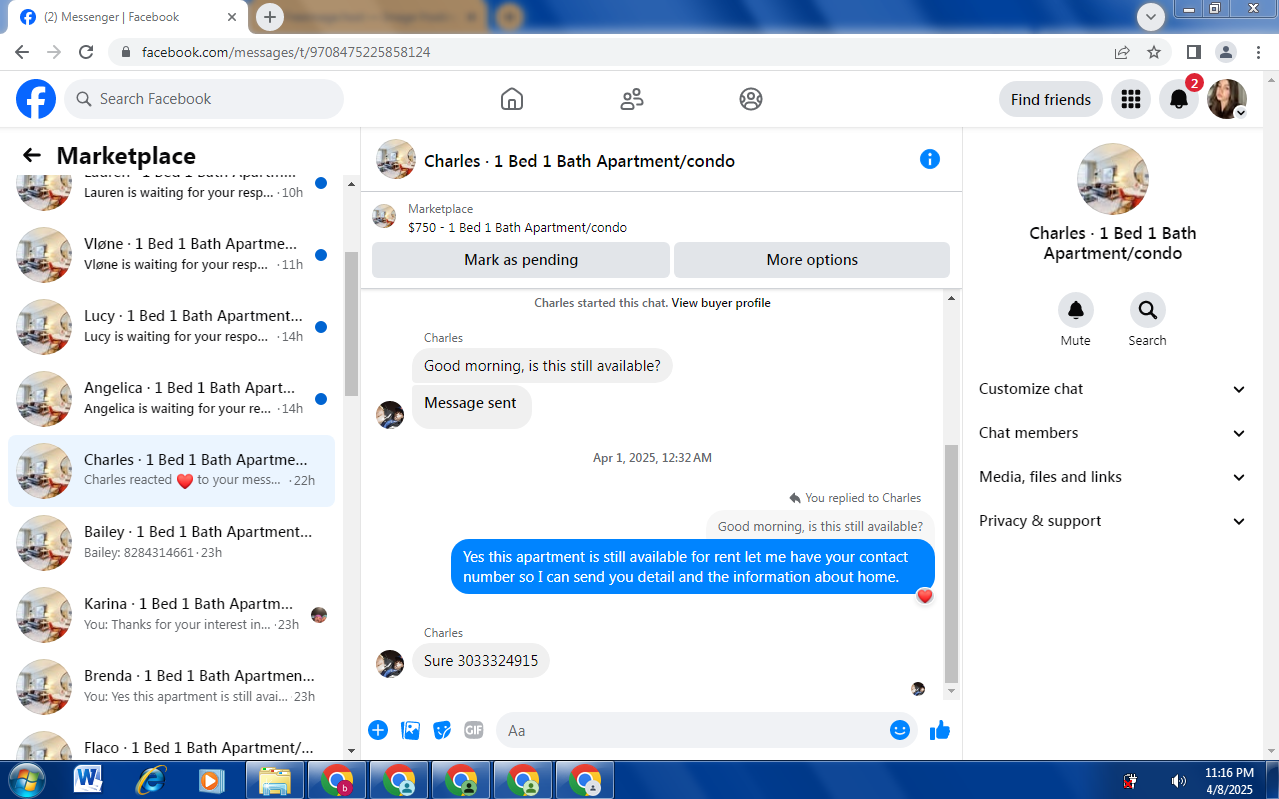Open the browser side panel icon

click(1194, 52)
